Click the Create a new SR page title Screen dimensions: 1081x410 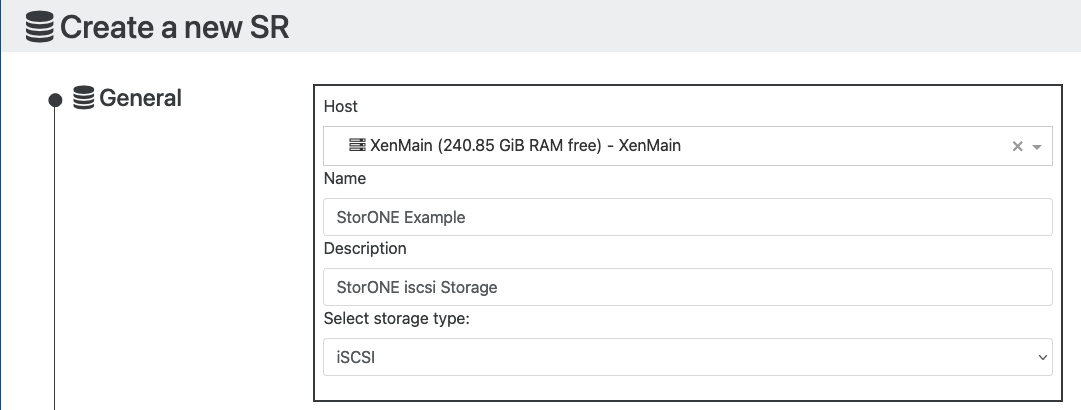pos(174,27)
